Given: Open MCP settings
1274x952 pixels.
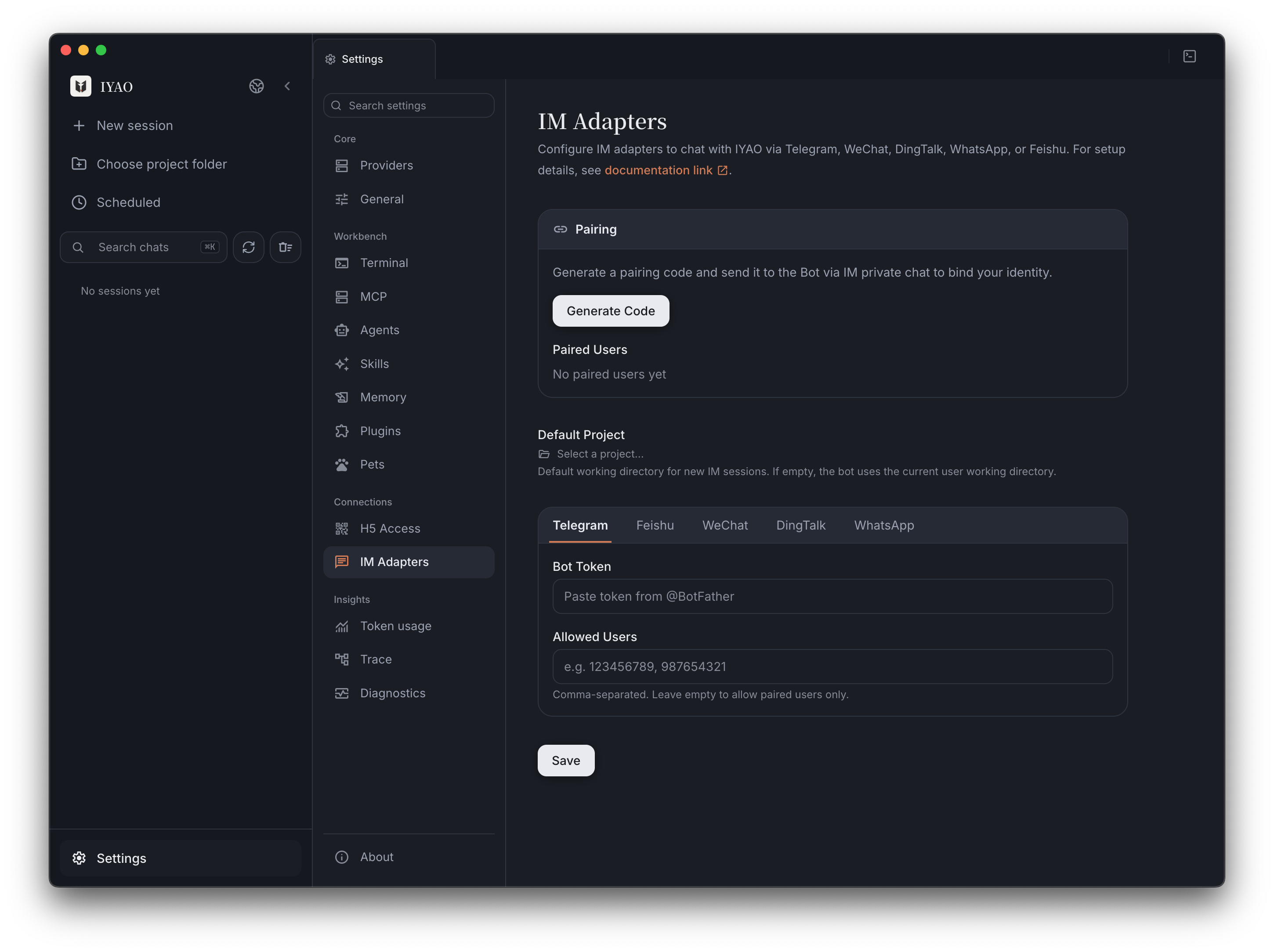Looking at the screenshot, I should pos(409,297).
